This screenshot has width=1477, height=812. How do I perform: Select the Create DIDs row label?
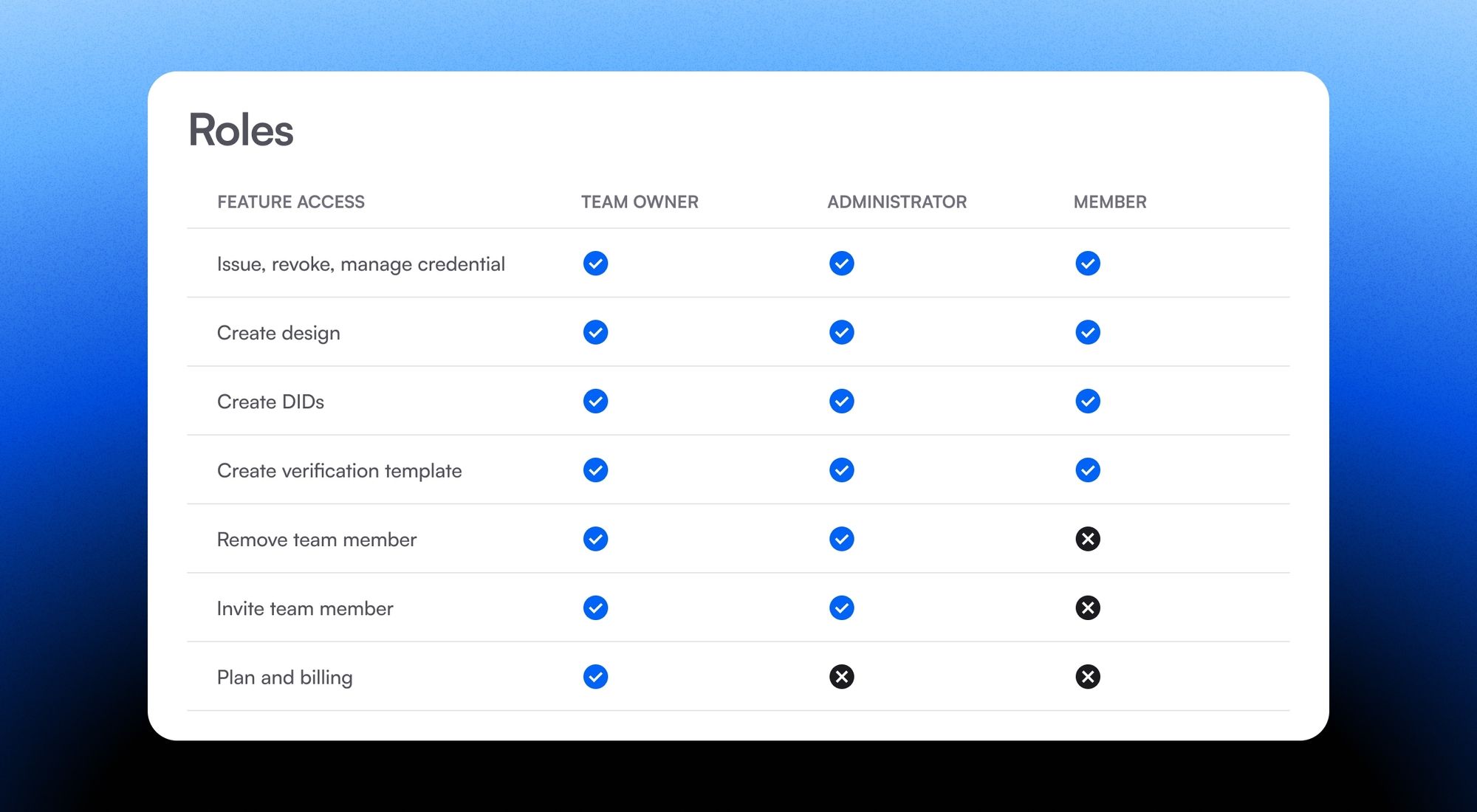pyautogui.click(x=270, y=402)
